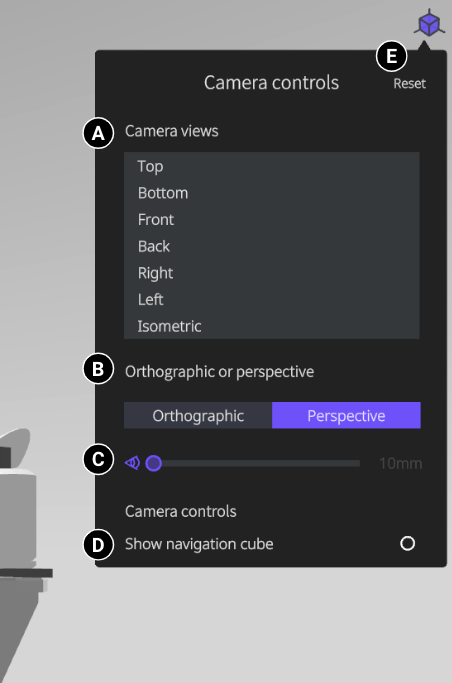The height and width of the screenshot is (683, 452).
Task: Switch projection to Orthographic
Action: [198, 416]
